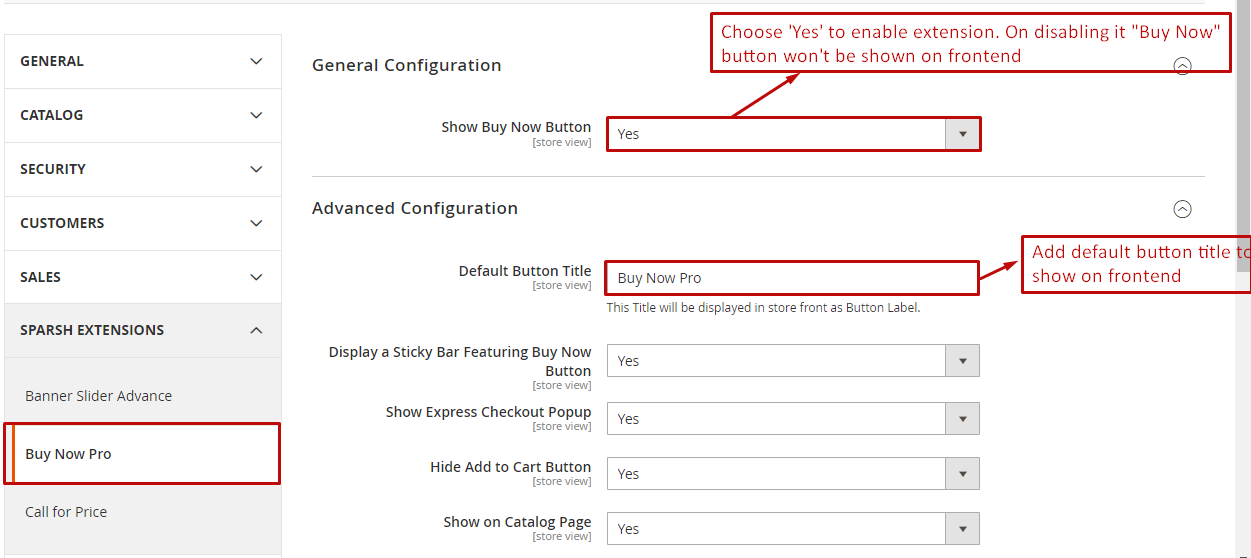Screen dimensions: 1251x558
Task: Open the Sticky Bar Buy Now dropdown
Action: coord(793,361)
